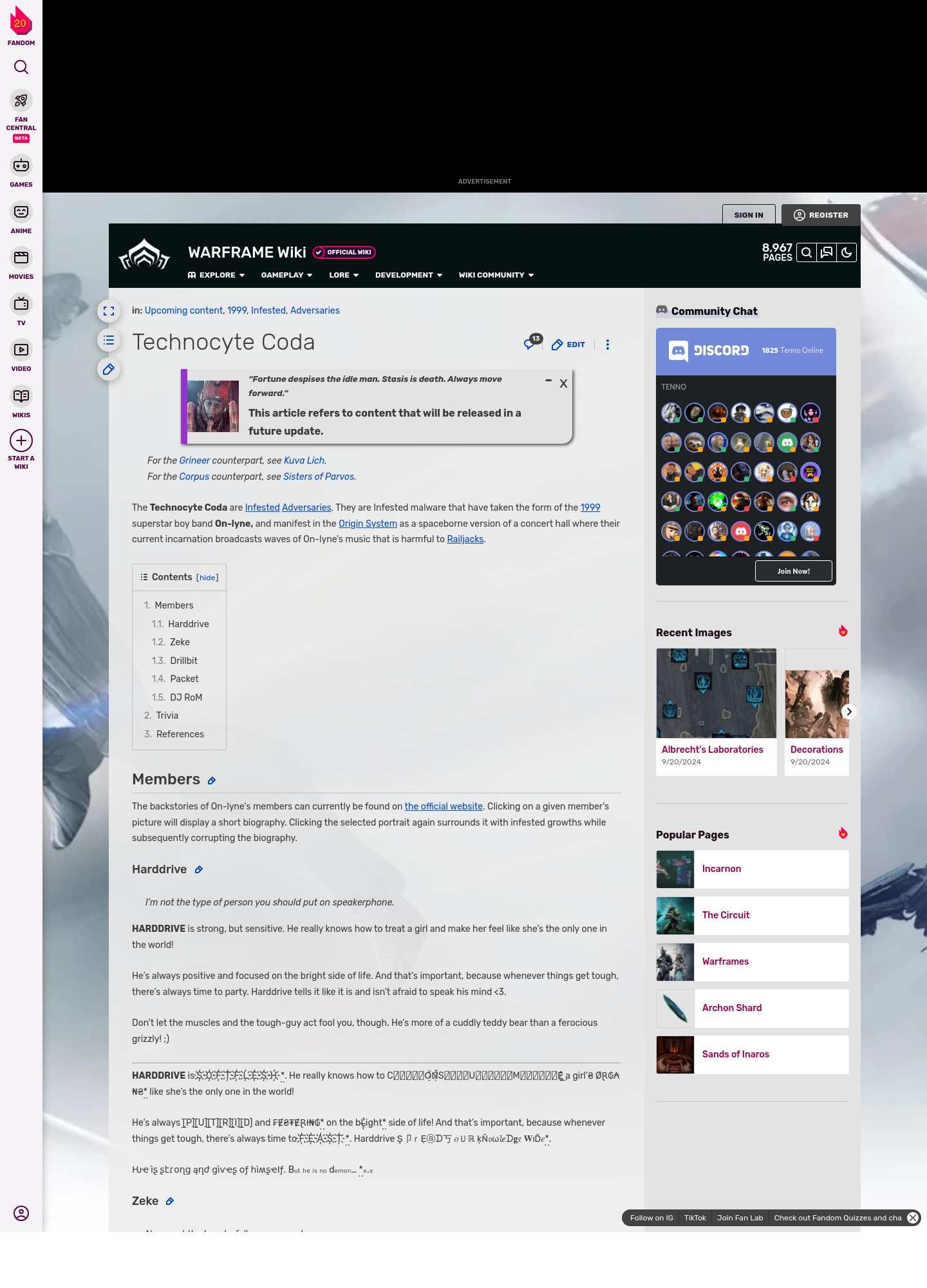The width and height of the screenshot is (927, 1288).
Task: Open Albrecht's Laboratories image thumbnail
Action: (x=716, y=693)
